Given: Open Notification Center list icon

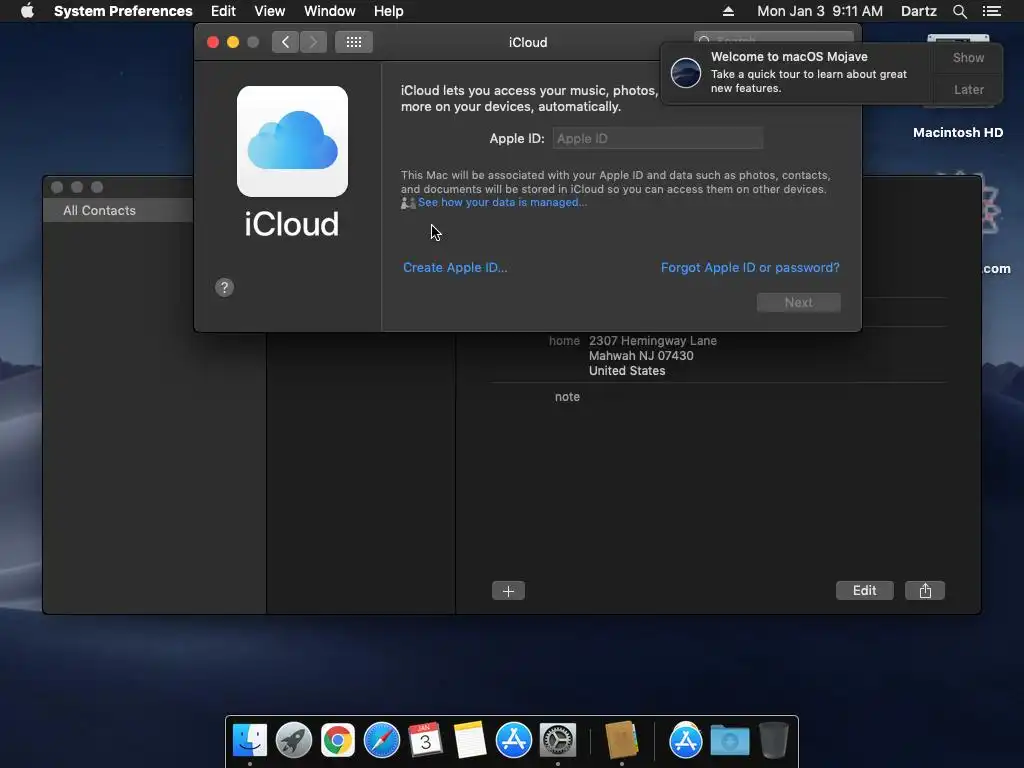Looking at the screenshot, I should (x=991, y=11).
